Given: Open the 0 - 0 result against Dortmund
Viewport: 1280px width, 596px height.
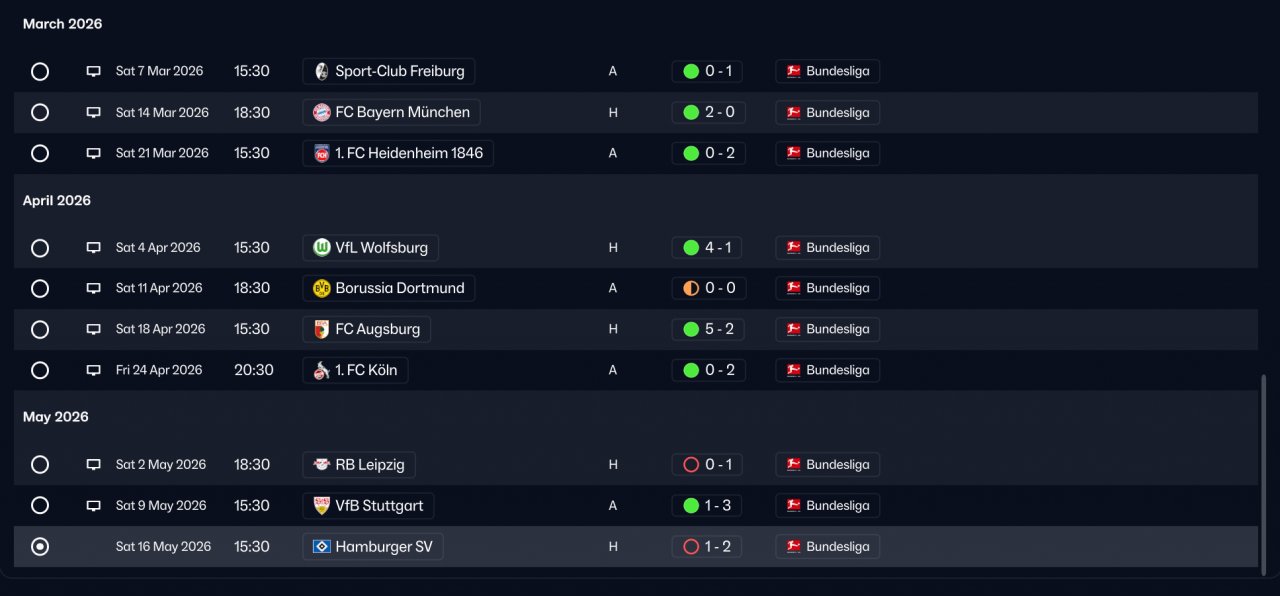Looking at the screenshot, I should tap(708, 288).
